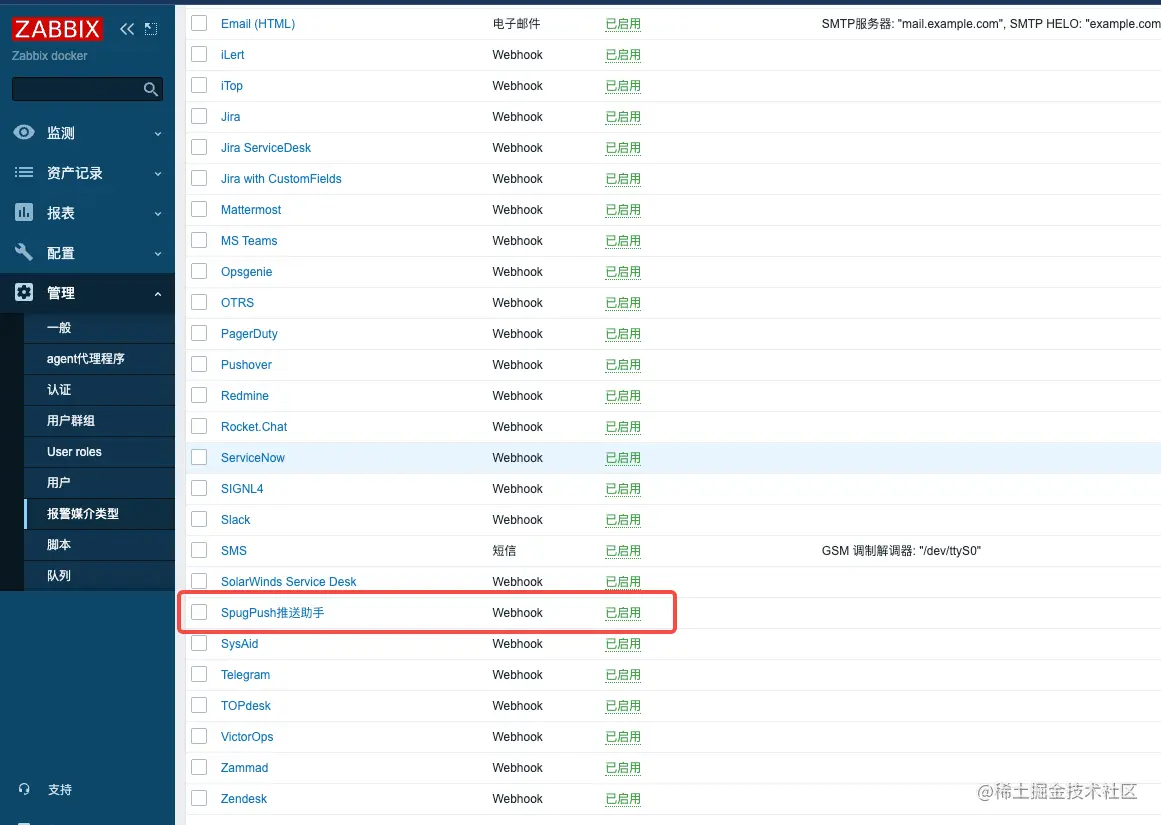Open the SIGNL4 media type

(x=242, y=489)
